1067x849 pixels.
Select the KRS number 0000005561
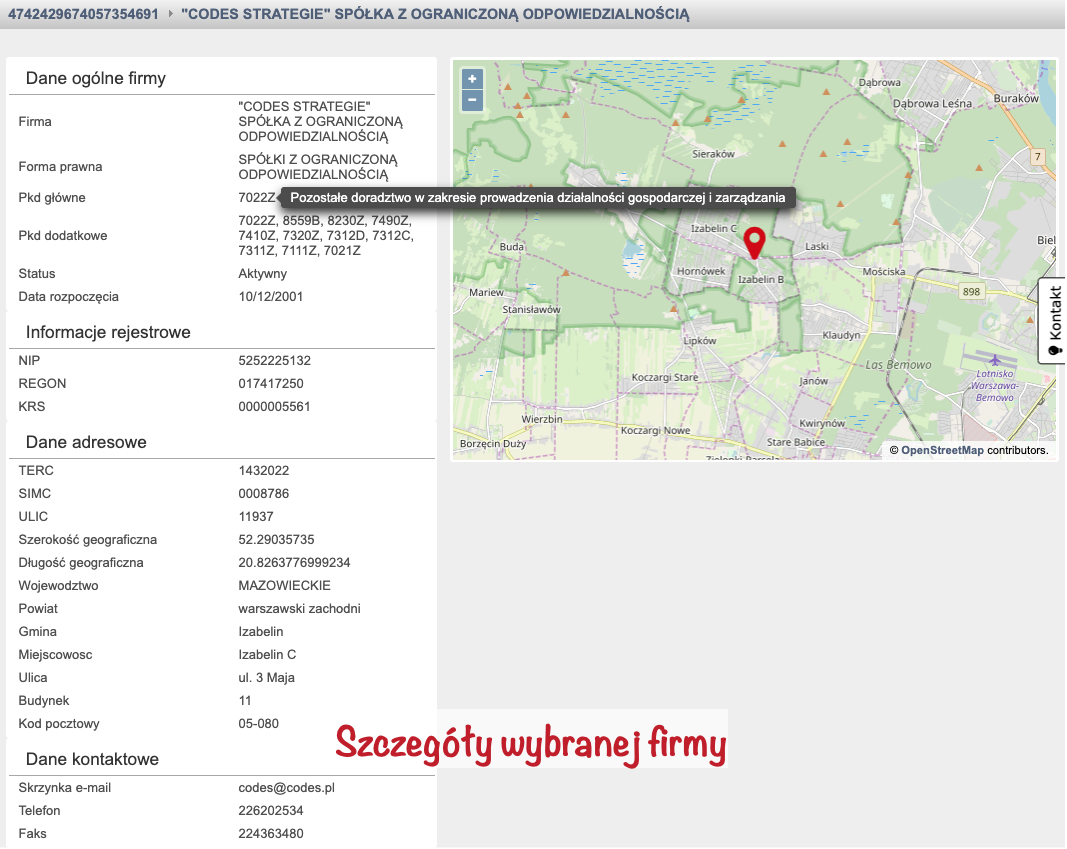(274, 407)
